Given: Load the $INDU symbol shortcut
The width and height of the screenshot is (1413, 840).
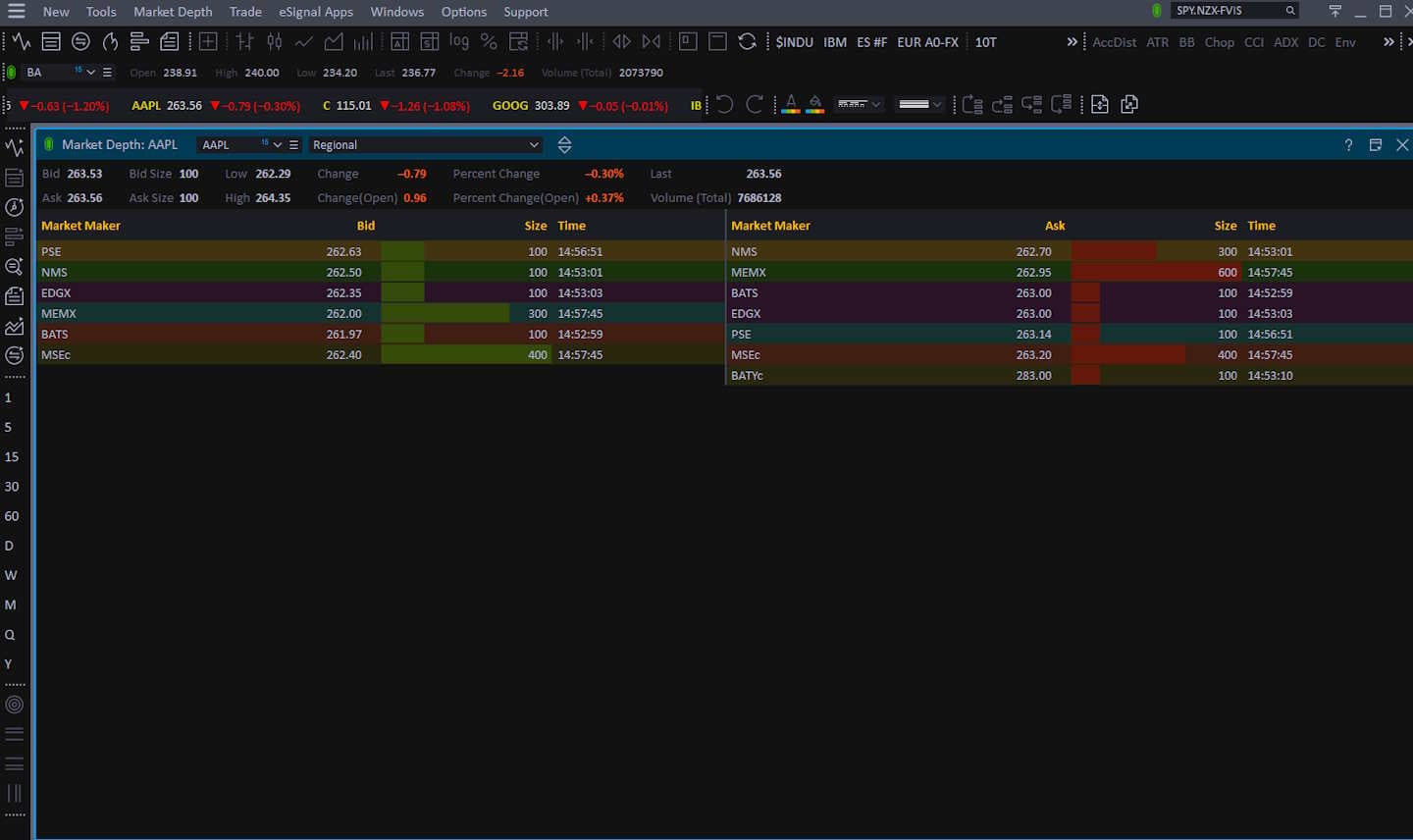Looking at the screenshot, I should [794, 42].
